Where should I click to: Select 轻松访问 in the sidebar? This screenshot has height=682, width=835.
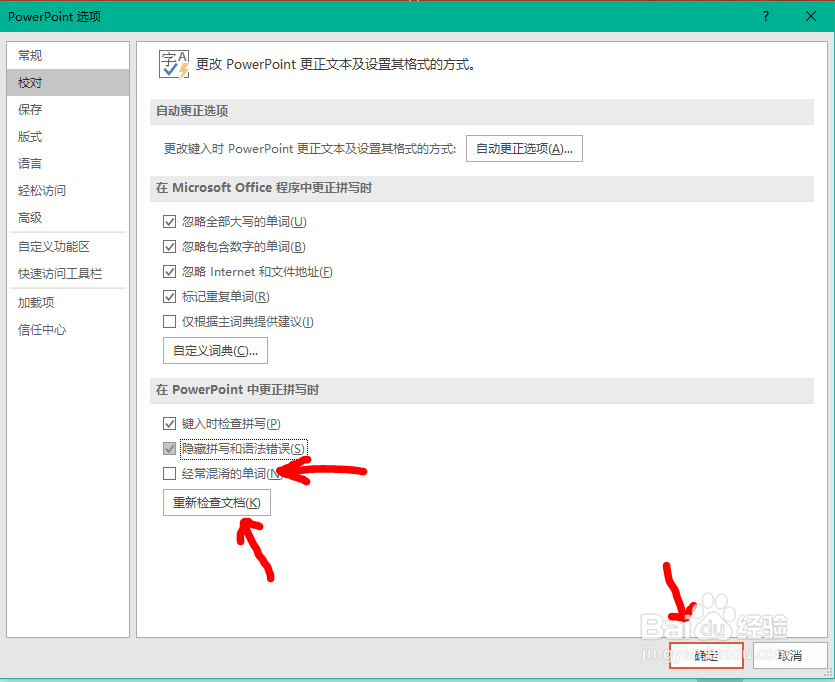click(68, 191)
